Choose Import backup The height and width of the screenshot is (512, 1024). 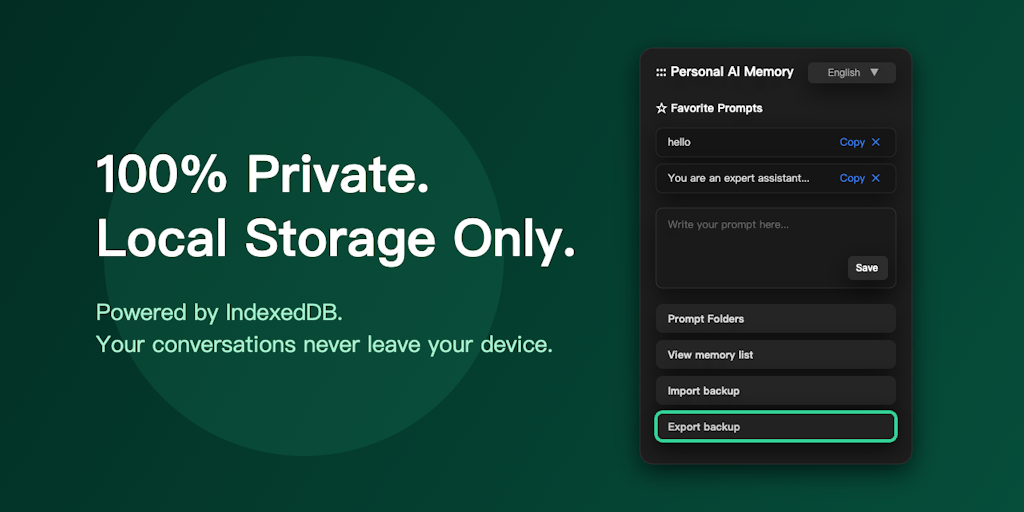click(x=775, y=391)
